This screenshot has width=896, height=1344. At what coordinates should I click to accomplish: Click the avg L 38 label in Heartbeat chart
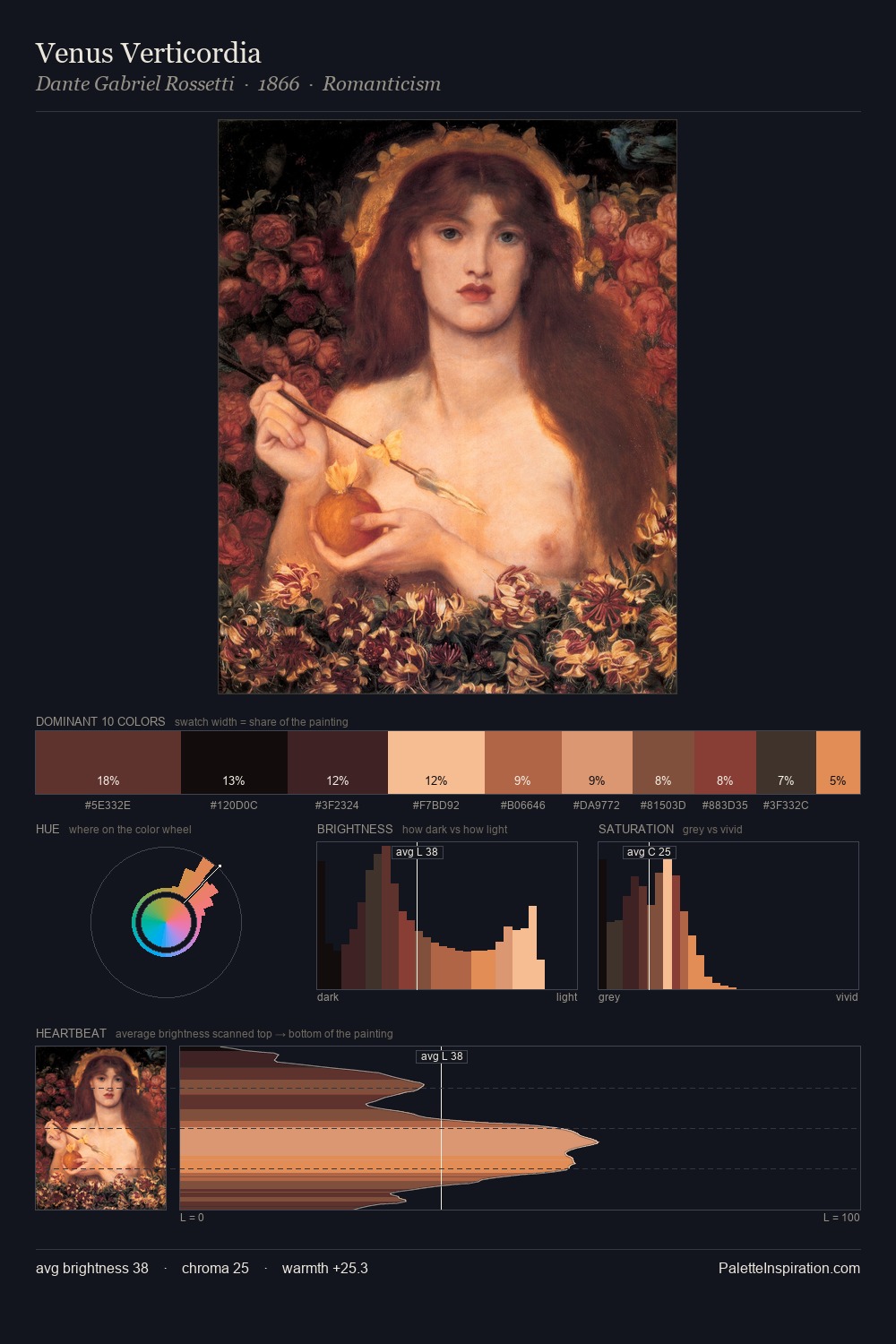click(442, 1055)
